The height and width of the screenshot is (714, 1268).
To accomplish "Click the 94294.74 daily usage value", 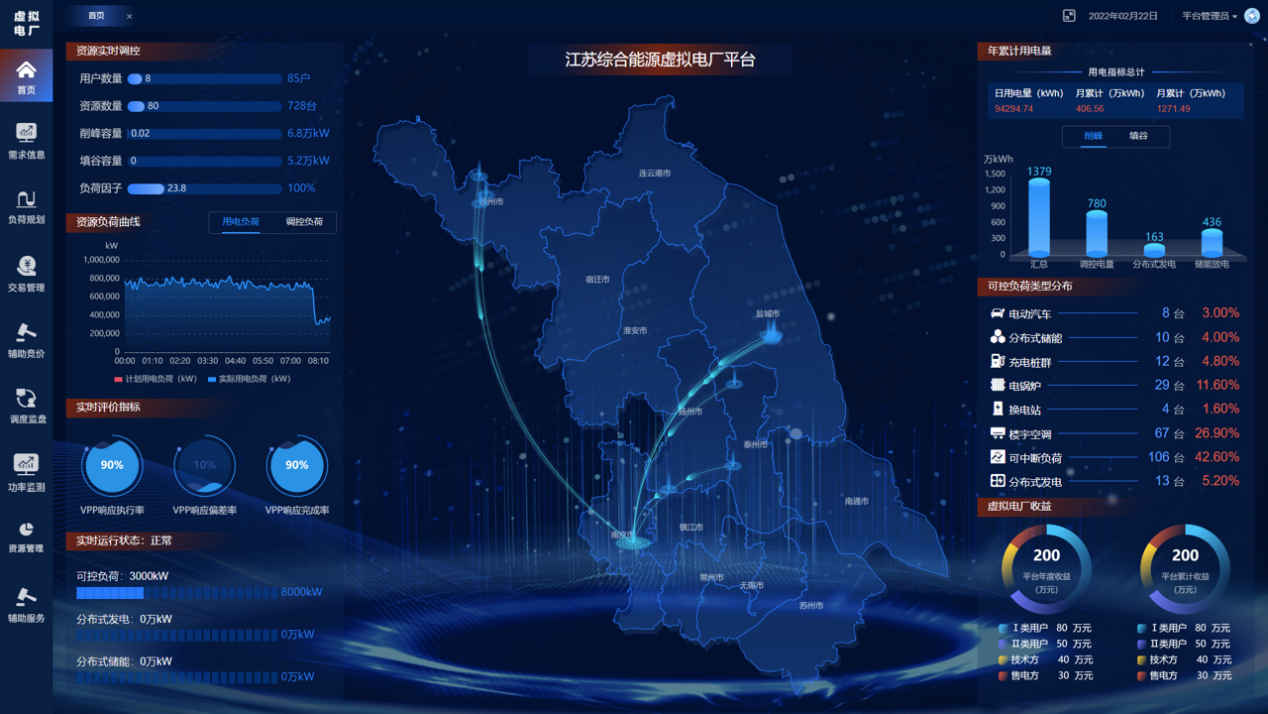I will (x=1013, y=109).
